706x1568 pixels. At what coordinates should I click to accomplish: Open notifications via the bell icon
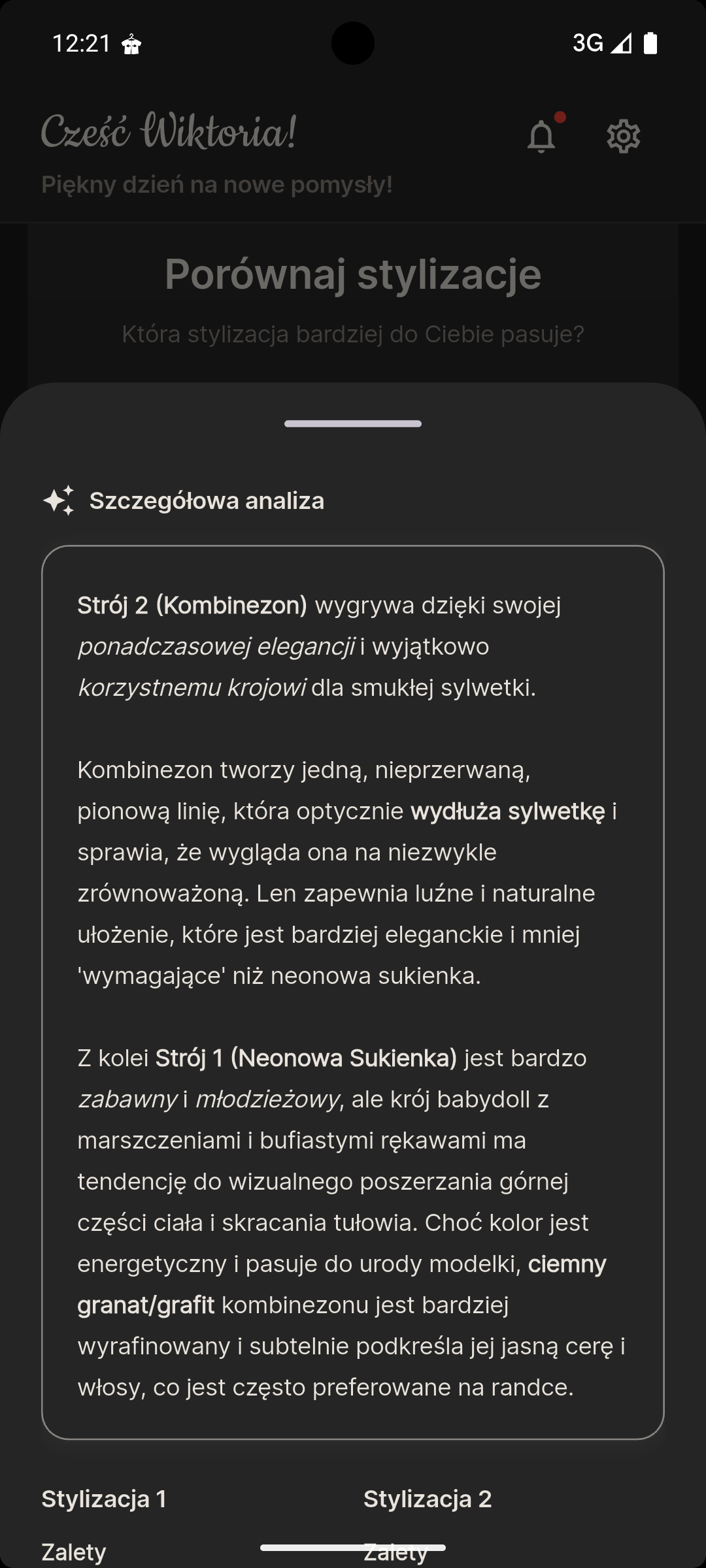(541, 136)
